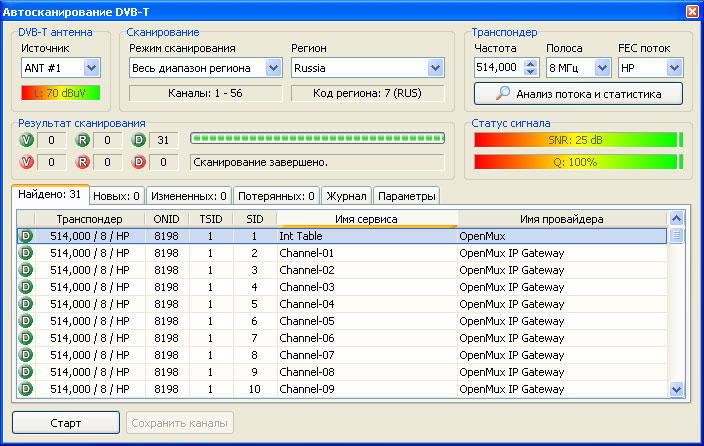
Task: Click the OpenMux provider cell in first row
Action: (562, 236)
